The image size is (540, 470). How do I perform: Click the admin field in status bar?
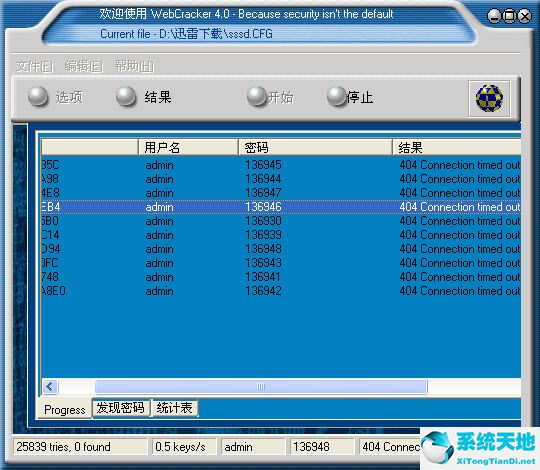253,447
